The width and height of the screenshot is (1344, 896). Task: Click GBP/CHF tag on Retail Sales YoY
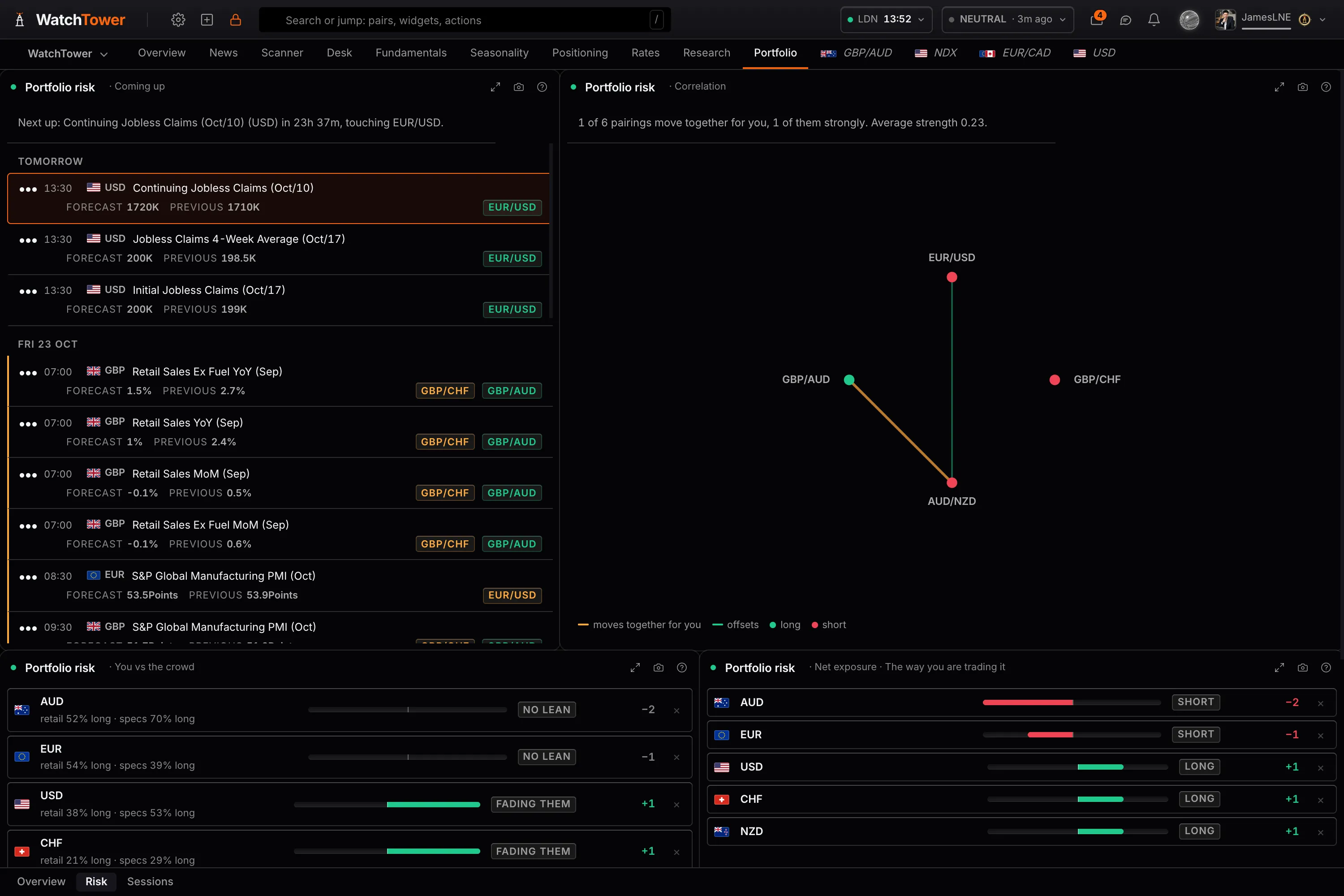tap(444, 442)
